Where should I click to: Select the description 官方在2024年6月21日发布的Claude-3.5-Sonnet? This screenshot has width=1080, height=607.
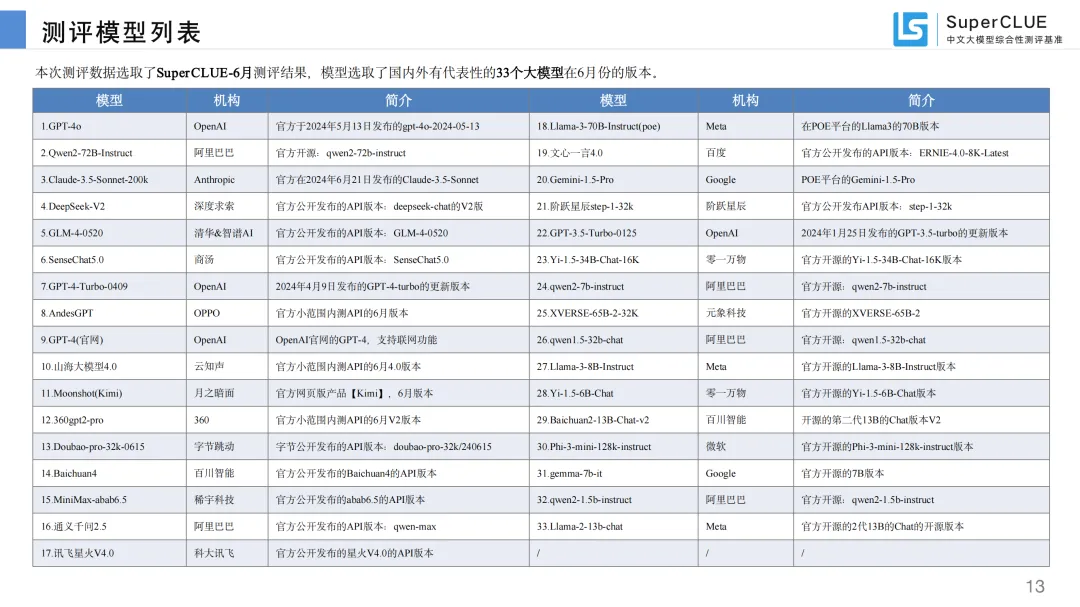(399, 180)
